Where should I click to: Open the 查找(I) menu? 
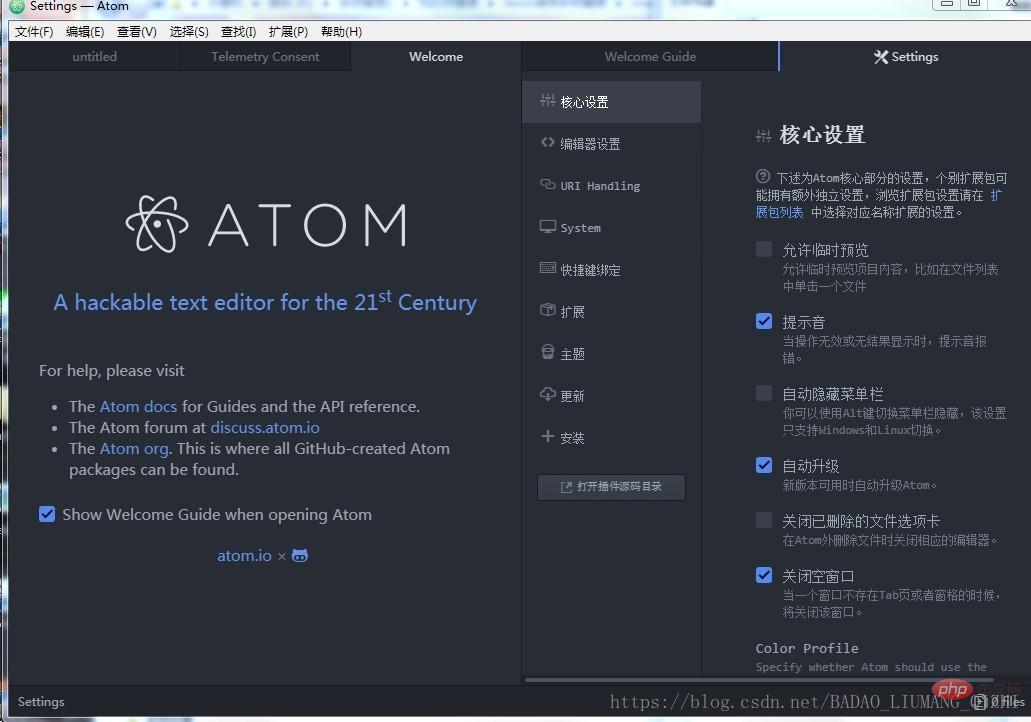(x=238, y=32)
